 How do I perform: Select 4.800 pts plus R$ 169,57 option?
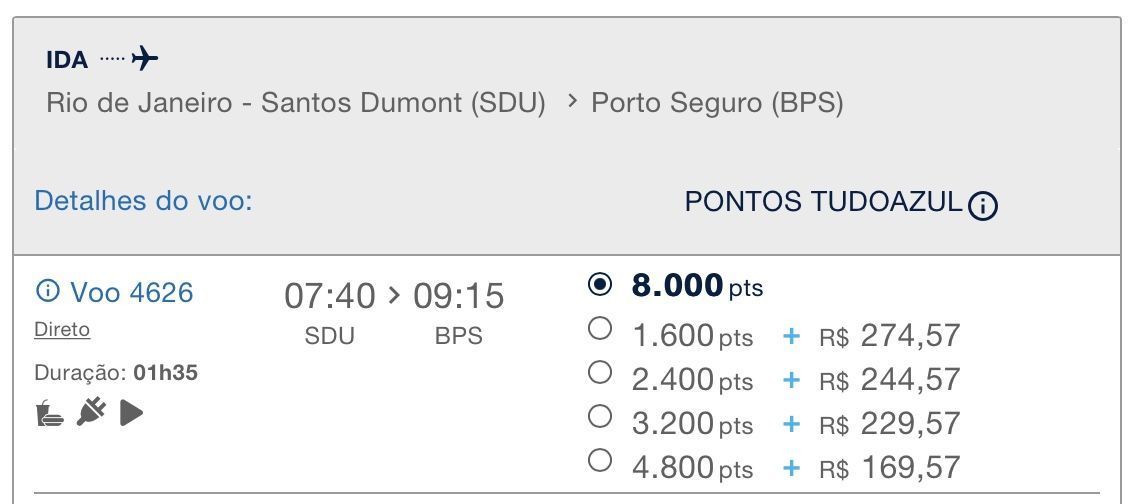point(600,461)
